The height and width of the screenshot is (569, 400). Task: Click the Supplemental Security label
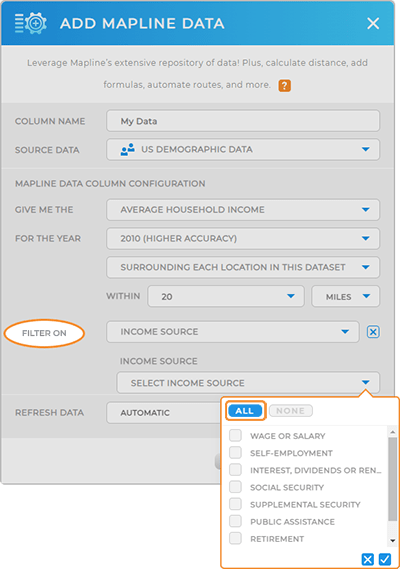point(305,504)
